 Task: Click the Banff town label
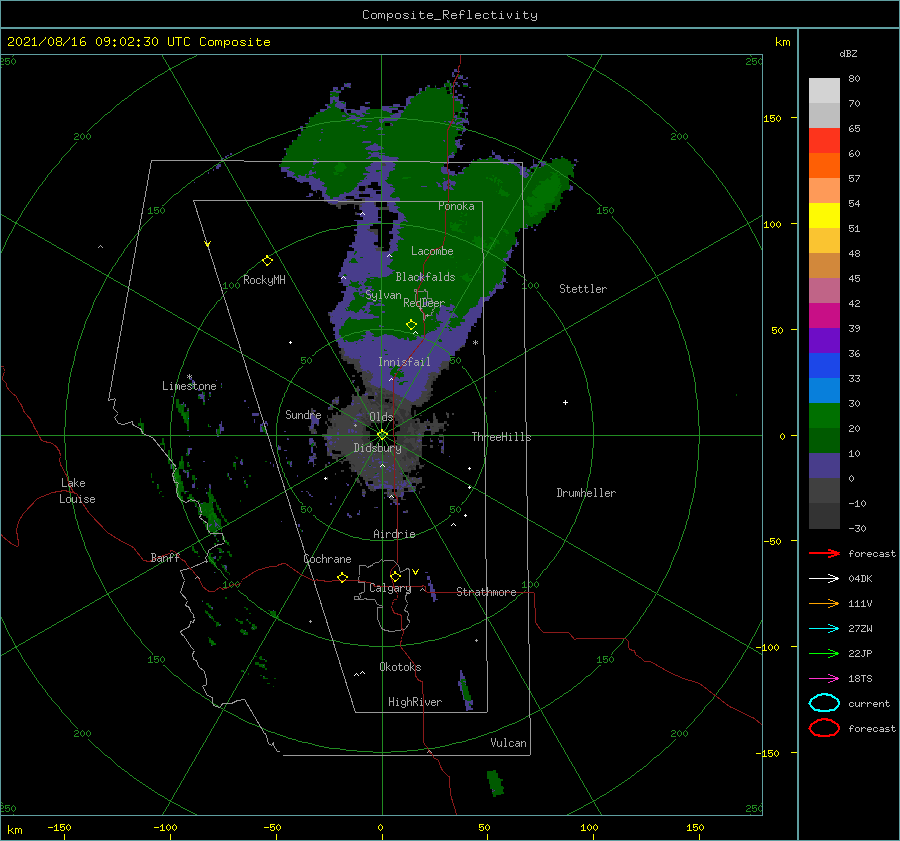tap(165, 557)
